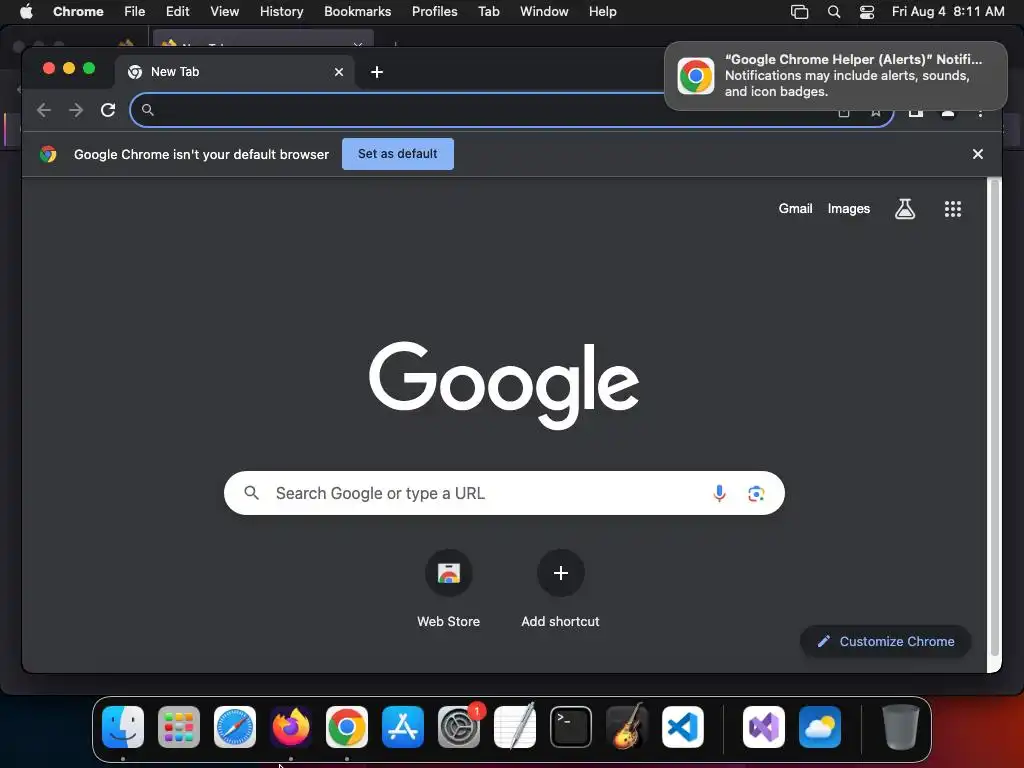Open Gmail link

pyautogui.click(x=795, y=208)
